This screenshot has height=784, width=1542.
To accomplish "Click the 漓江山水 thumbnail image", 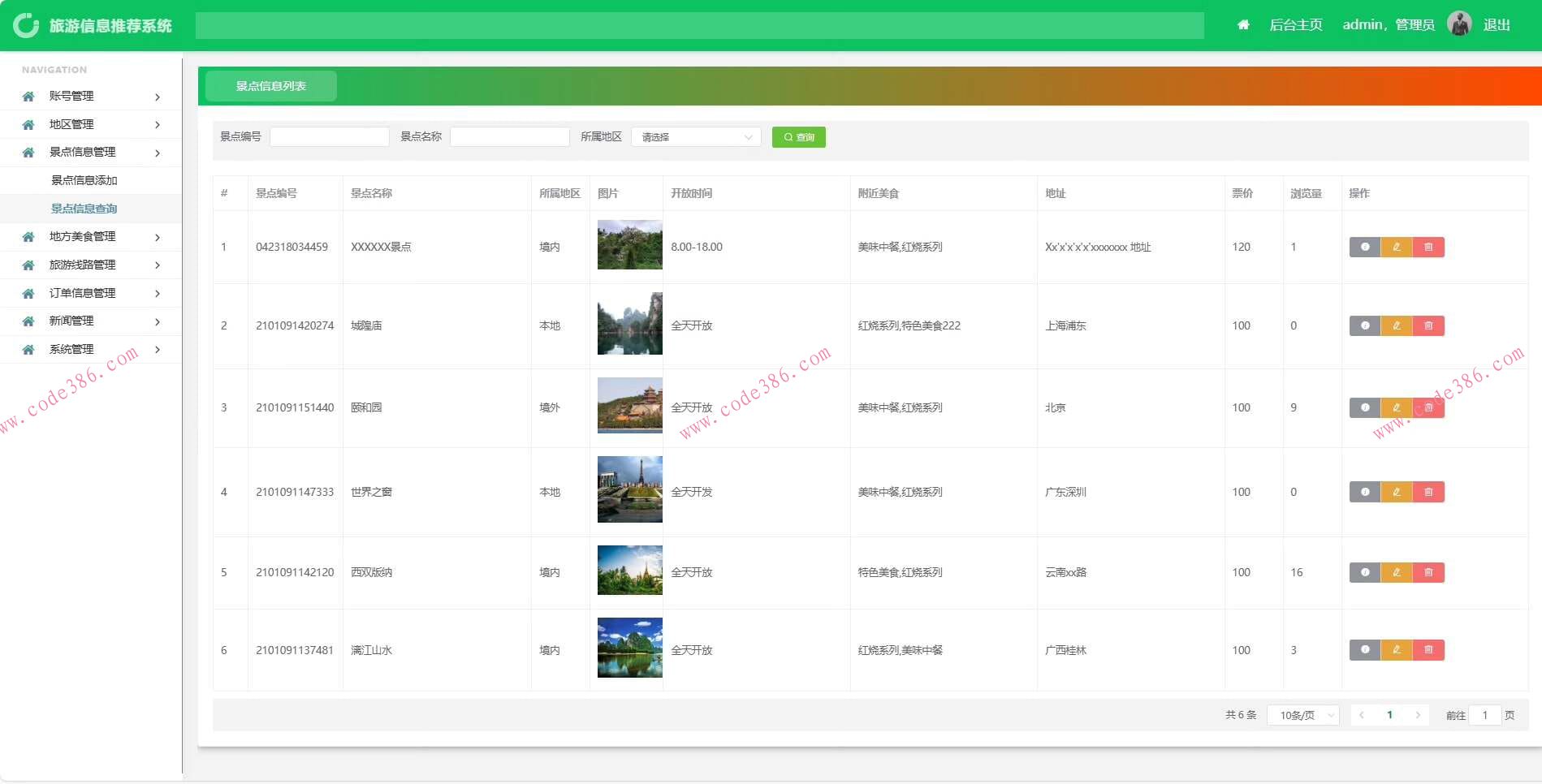I will point(629,648).
